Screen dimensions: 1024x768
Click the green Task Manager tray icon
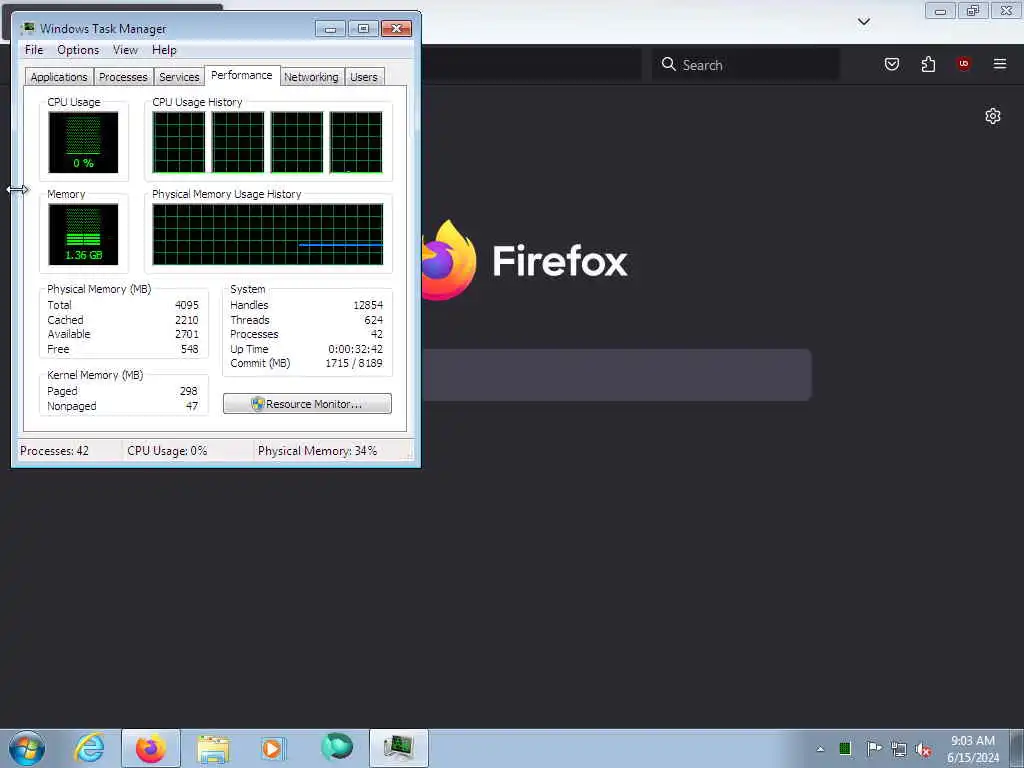tap(845, 749)
